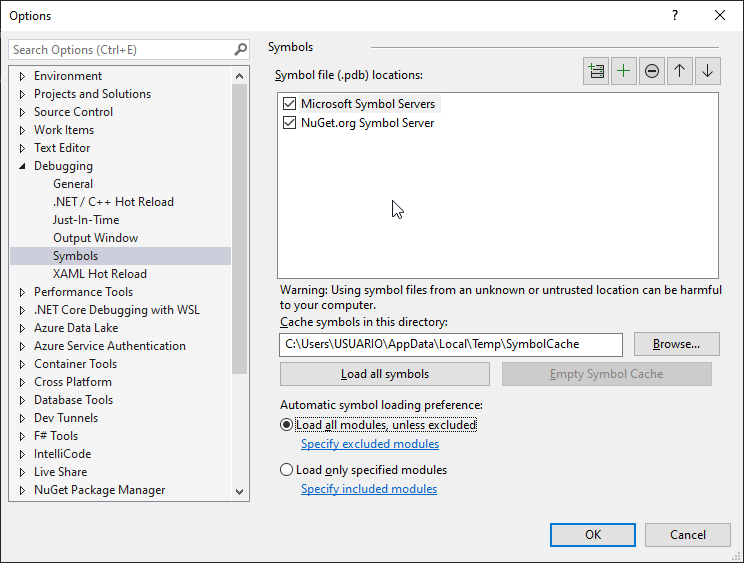The width and height of the screenshot is (744, 563).
Task: Expand the Source Control node
Action: coord(22,112)
